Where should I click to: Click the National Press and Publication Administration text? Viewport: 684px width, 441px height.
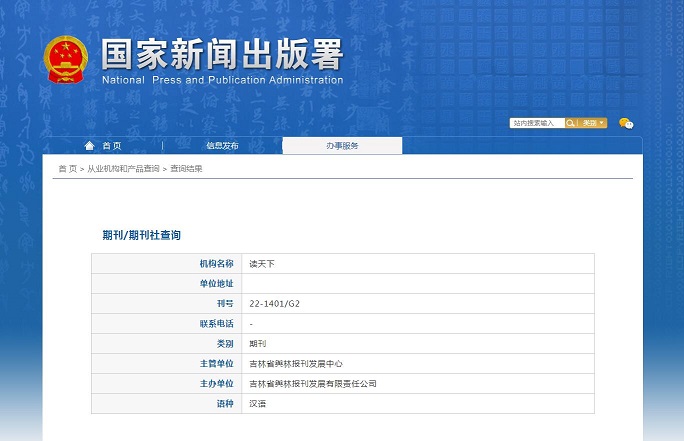pos(222,80)
